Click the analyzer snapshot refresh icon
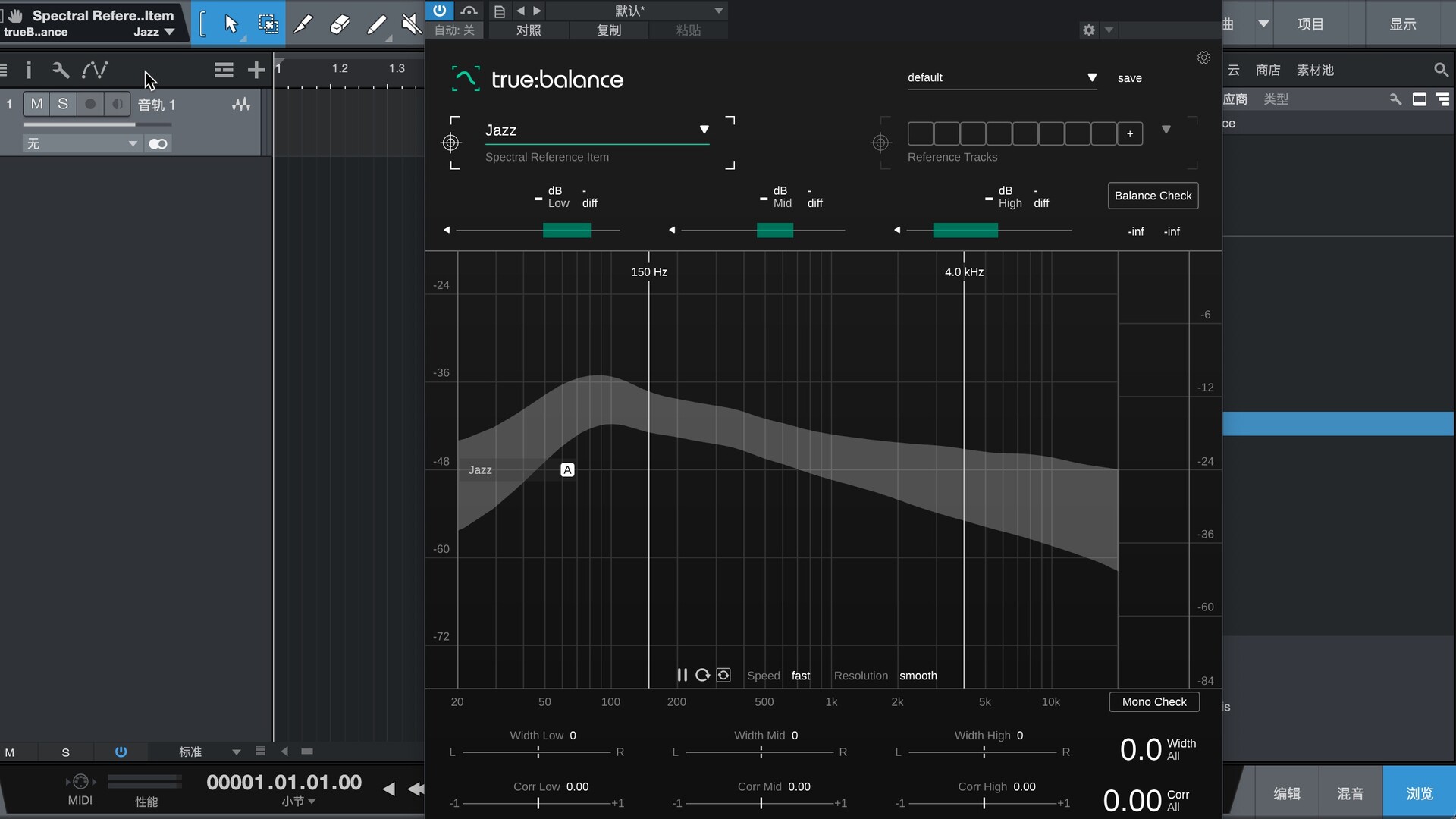Viewport: 1456px width, 819px height. pos(723,675)
